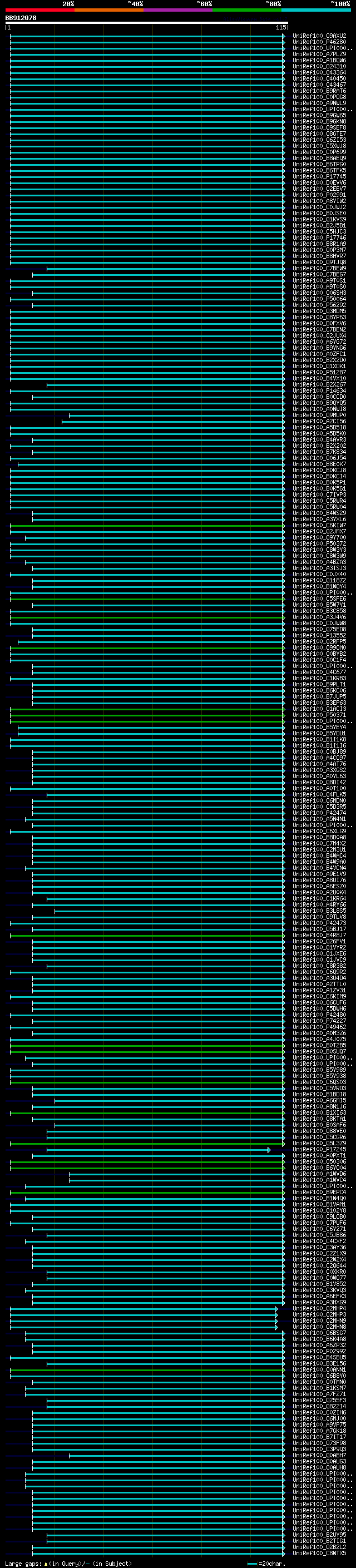Open last hit UniRef100_C8WTX5
The image size is (356, 1568).
coord(319,1554)
